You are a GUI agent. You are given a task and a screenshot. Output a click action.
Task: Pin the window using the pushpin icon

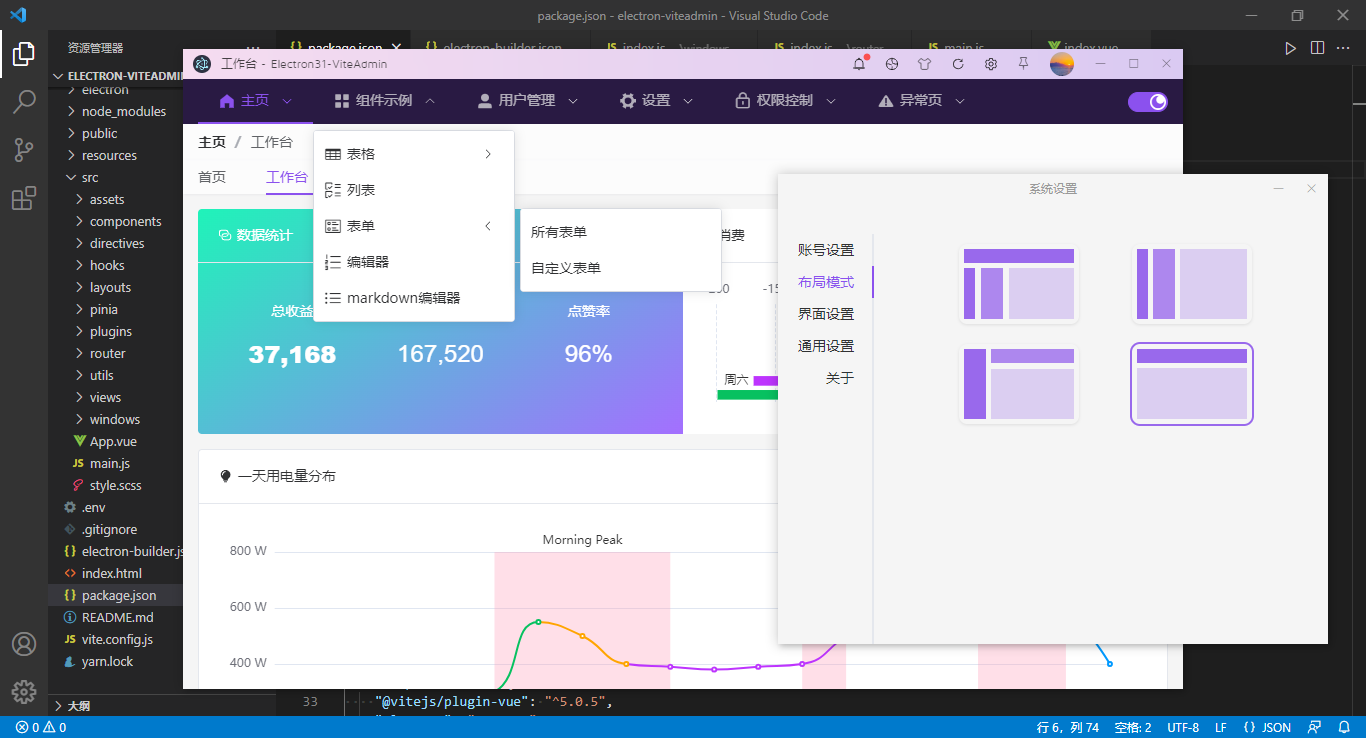click(1023, 64)
